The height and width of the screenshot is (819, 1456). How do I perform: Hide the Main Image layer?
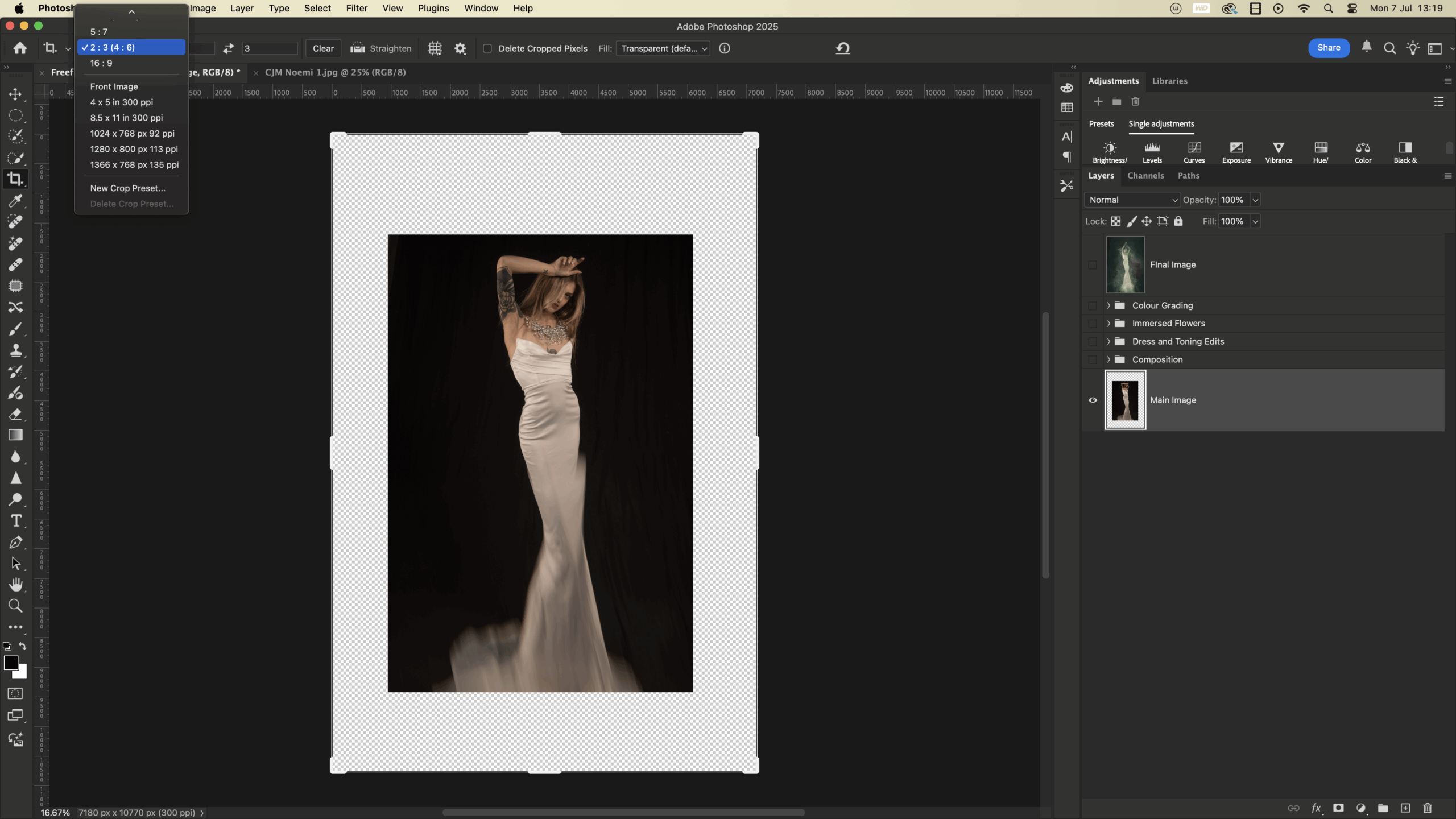click(1093, 400)
